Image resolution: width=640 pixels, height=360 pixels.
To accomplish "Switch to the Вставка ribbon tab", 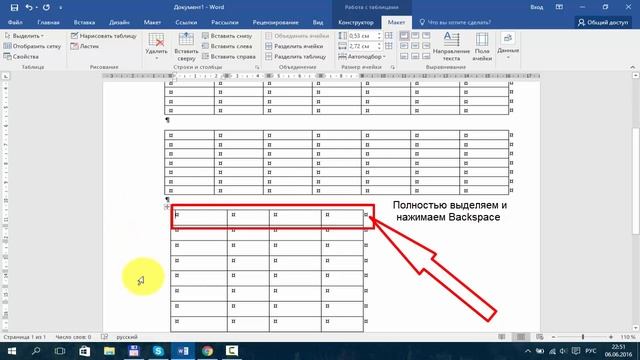I will point(84,22).
